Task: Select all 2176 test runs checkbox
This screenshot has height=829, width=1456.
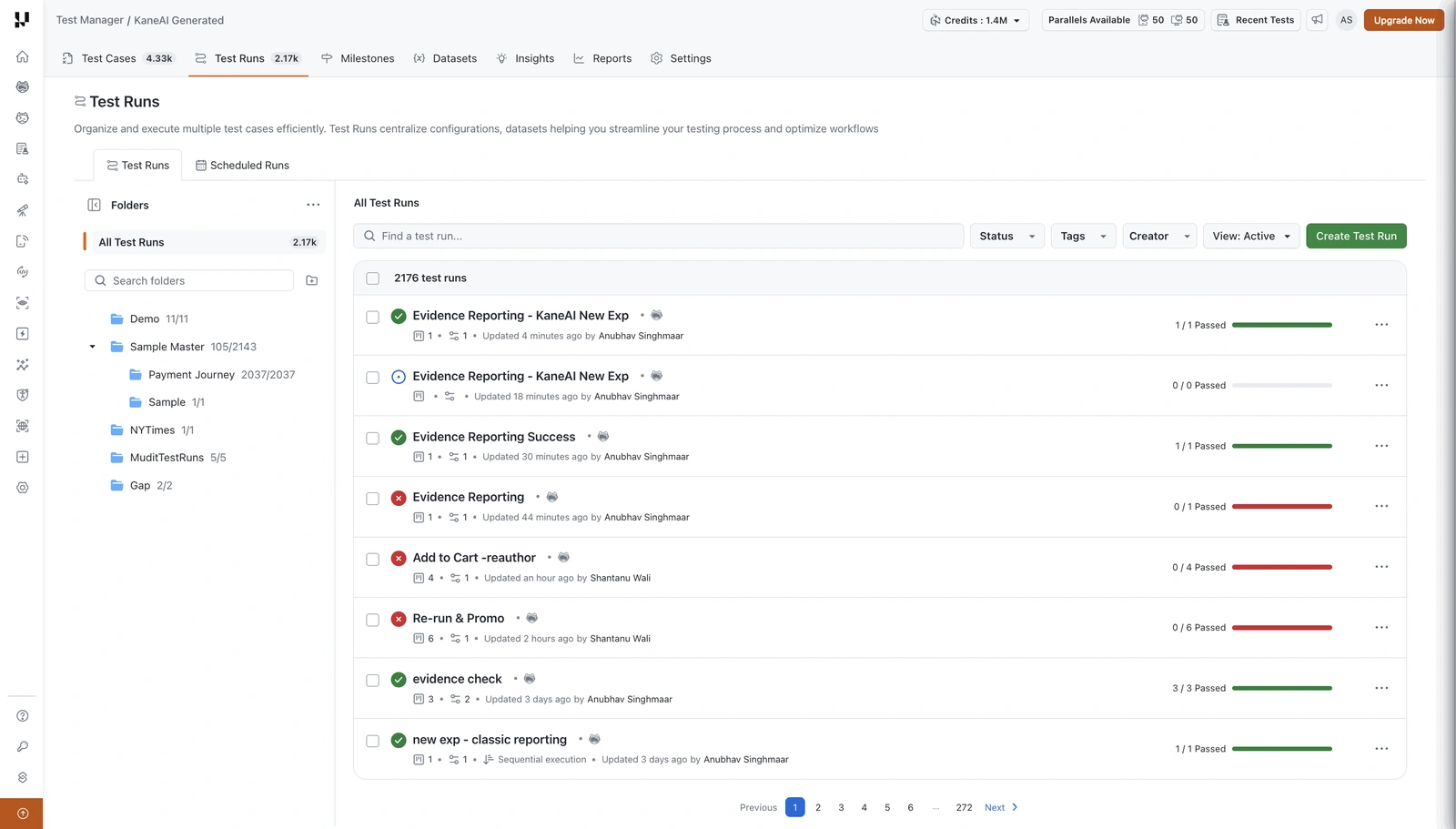Action: tap(373, 278)
